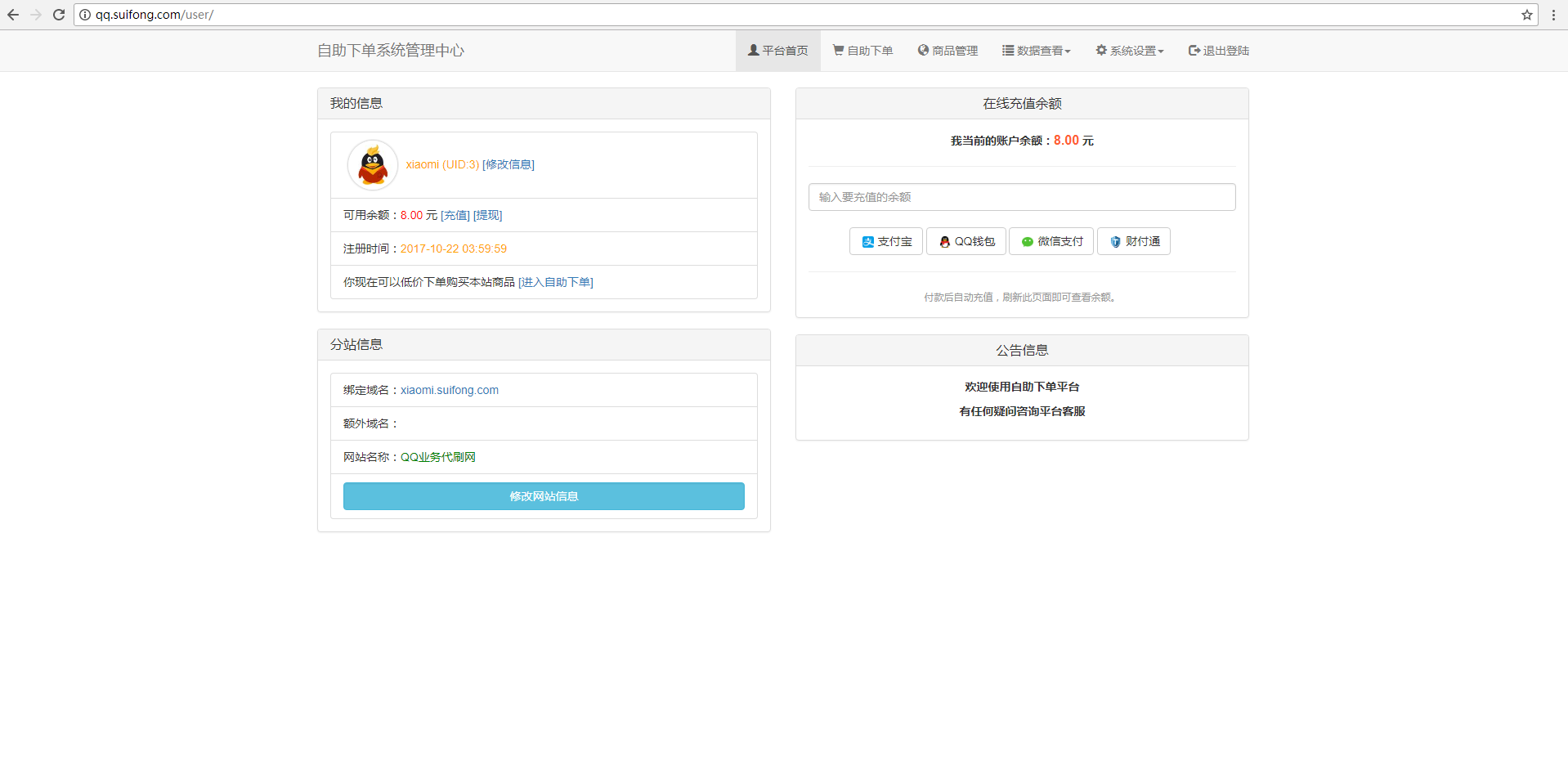This screenshot has width=1568, height=757.
Task: Click the 额外域名 row label
Action: point(370,423)
